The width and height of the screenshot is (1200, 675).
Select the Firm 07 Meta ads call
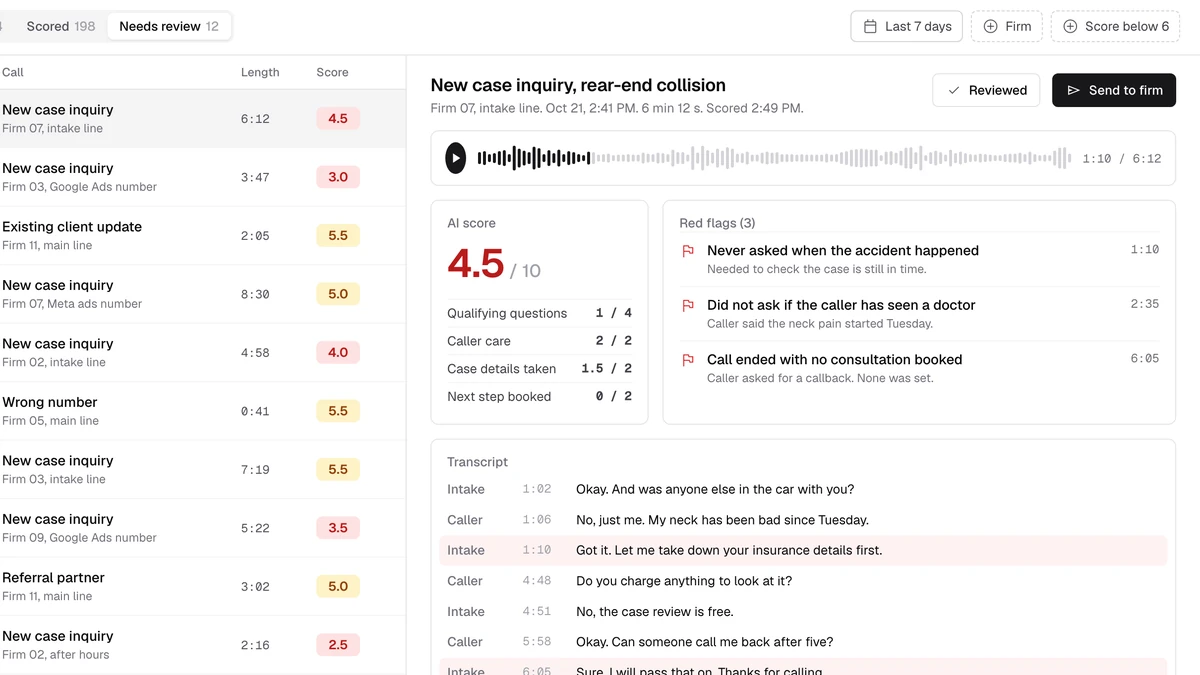pyautogui.click(x=202, y=294)
